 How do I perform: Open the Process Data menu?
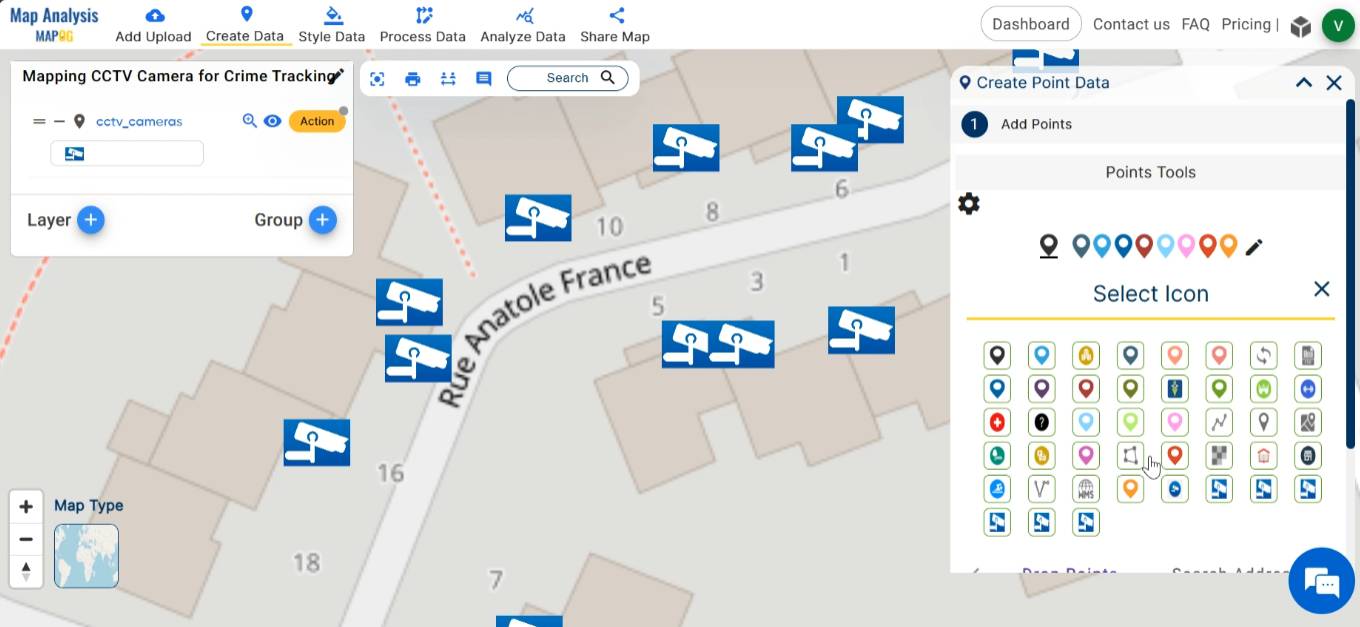coord(423,25)
